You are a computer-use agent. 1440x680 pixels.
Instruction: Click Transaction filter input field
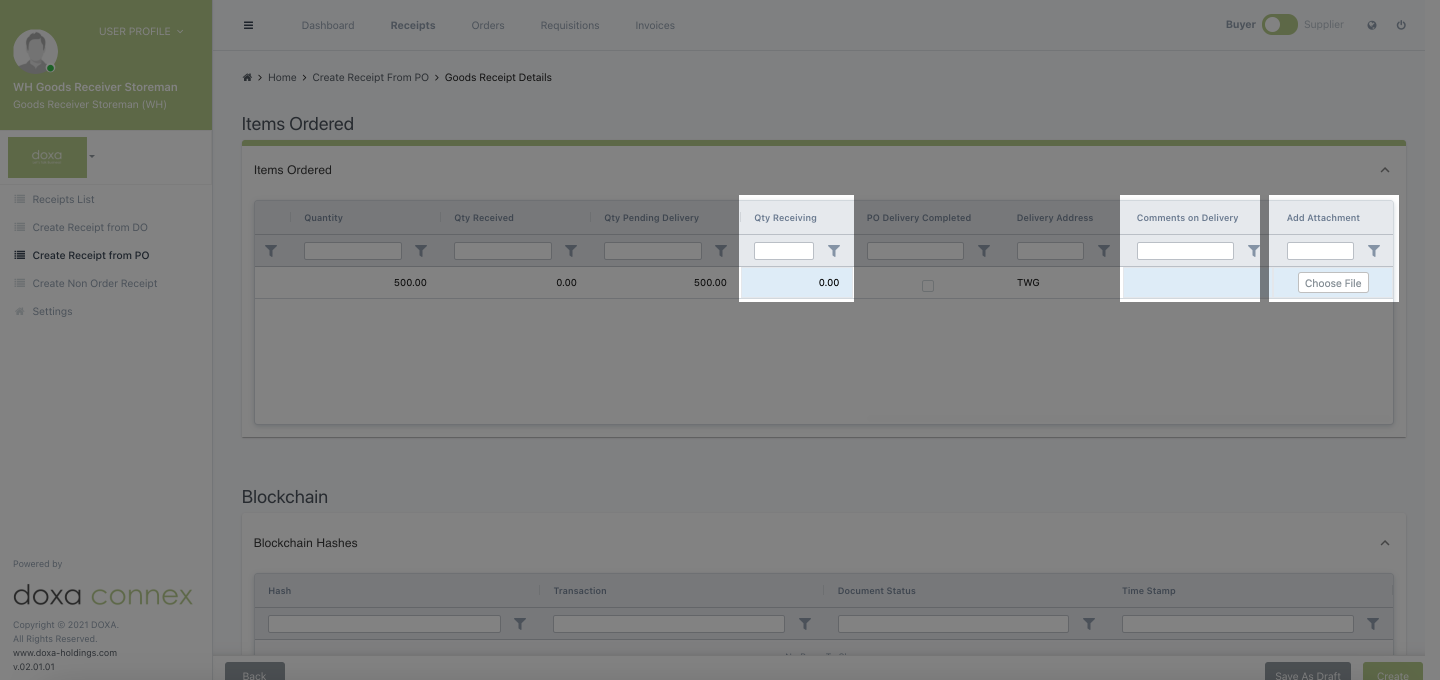[669, 623]
